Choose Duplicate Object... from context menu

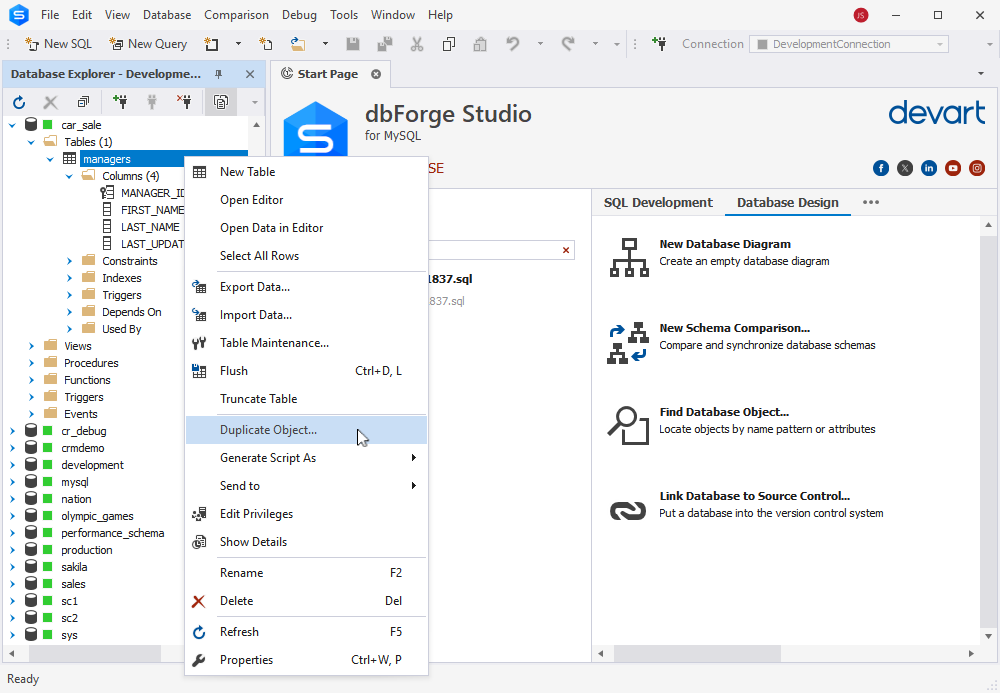[306, 430]
